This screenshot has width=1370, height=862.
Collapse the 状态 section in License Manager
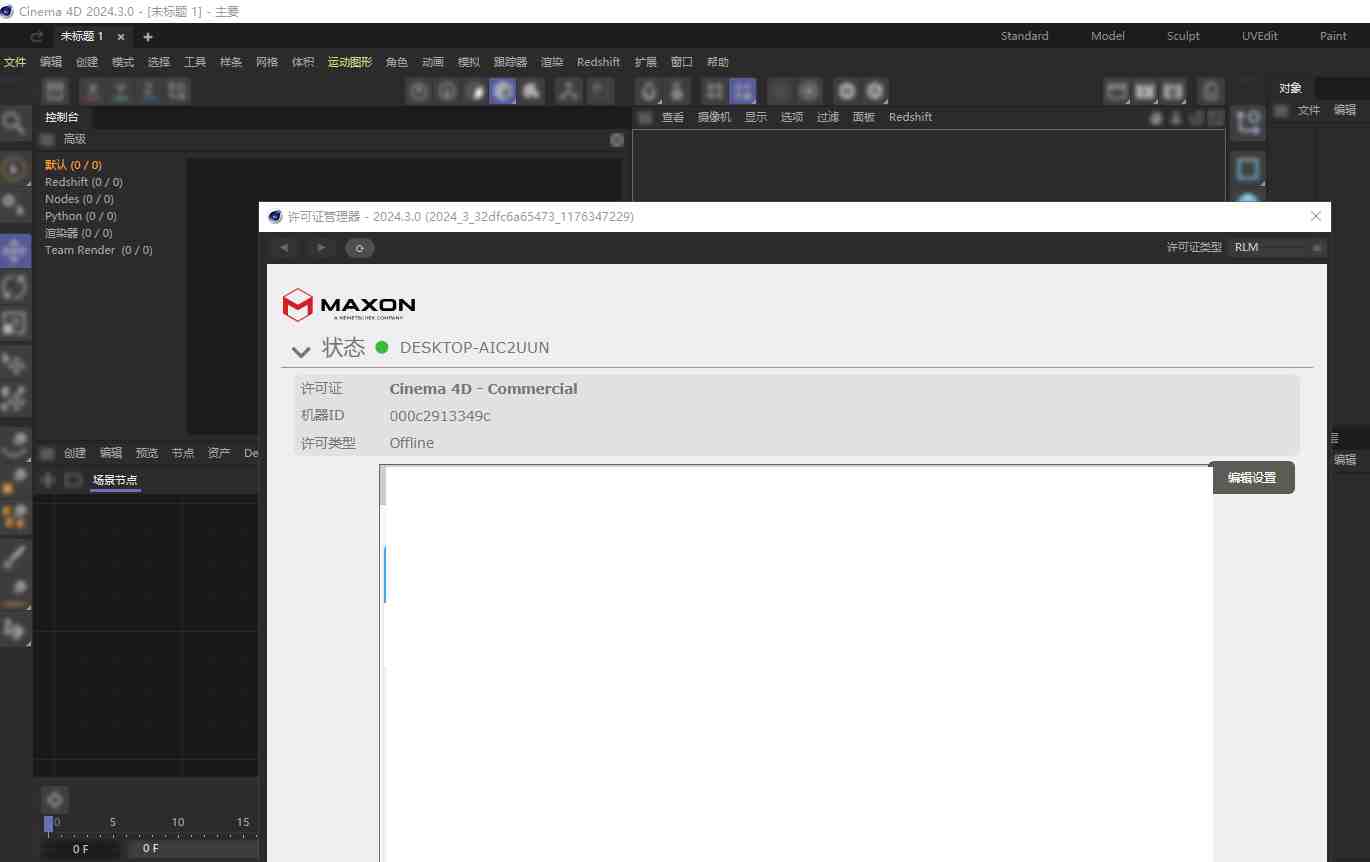click(300, 351)
